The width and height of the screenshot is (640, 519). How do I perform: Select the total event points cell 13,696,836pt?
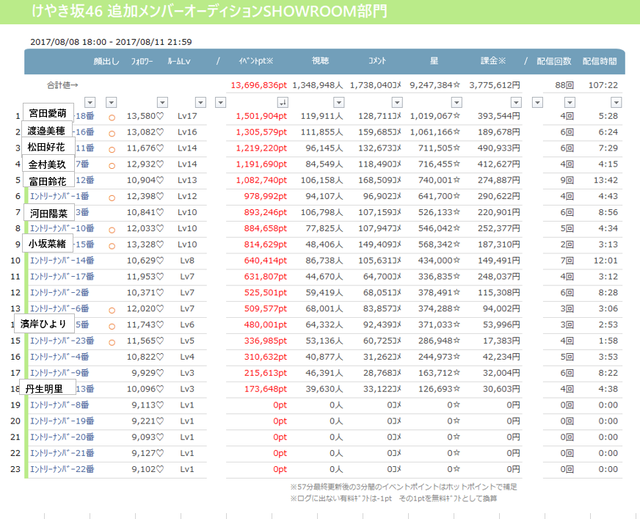[259, 85]
